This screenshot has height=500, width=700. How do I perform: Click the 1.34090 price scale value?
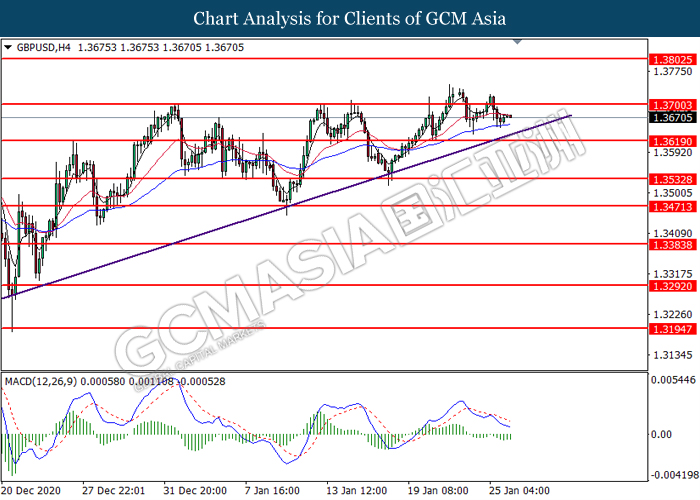(672, 233)
